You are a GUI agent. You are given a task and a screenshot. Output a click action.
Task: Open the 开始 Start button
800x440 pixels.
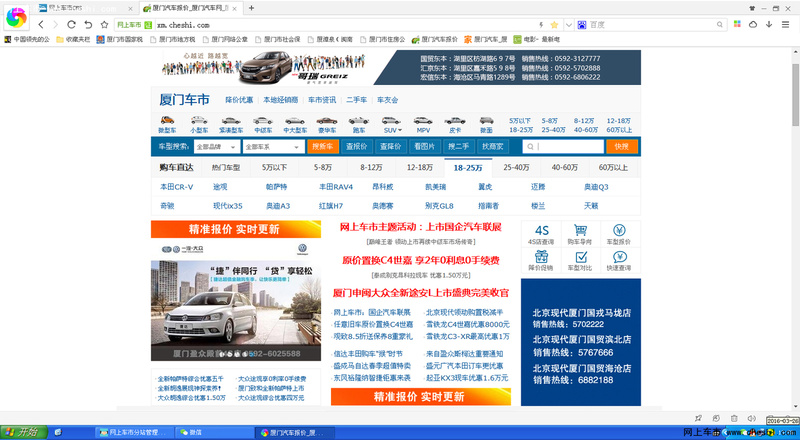click(23, 432)
